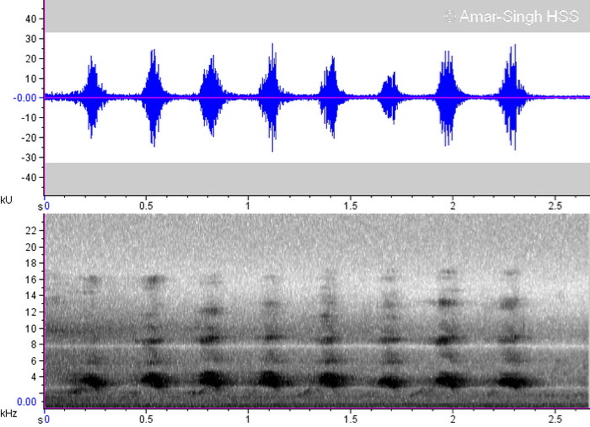Click the copyright symbol in the watermark

tap(450, 17)
